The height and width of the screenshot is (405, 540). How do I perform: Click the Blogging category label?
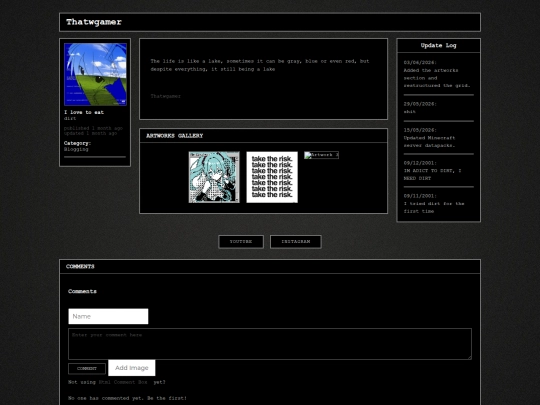click(76, 149)
